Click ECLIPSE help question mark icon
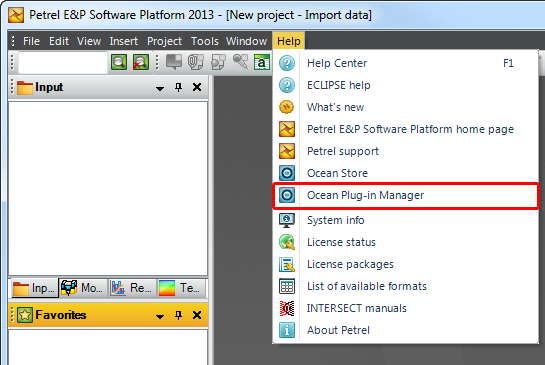 (x=287, y=85)
